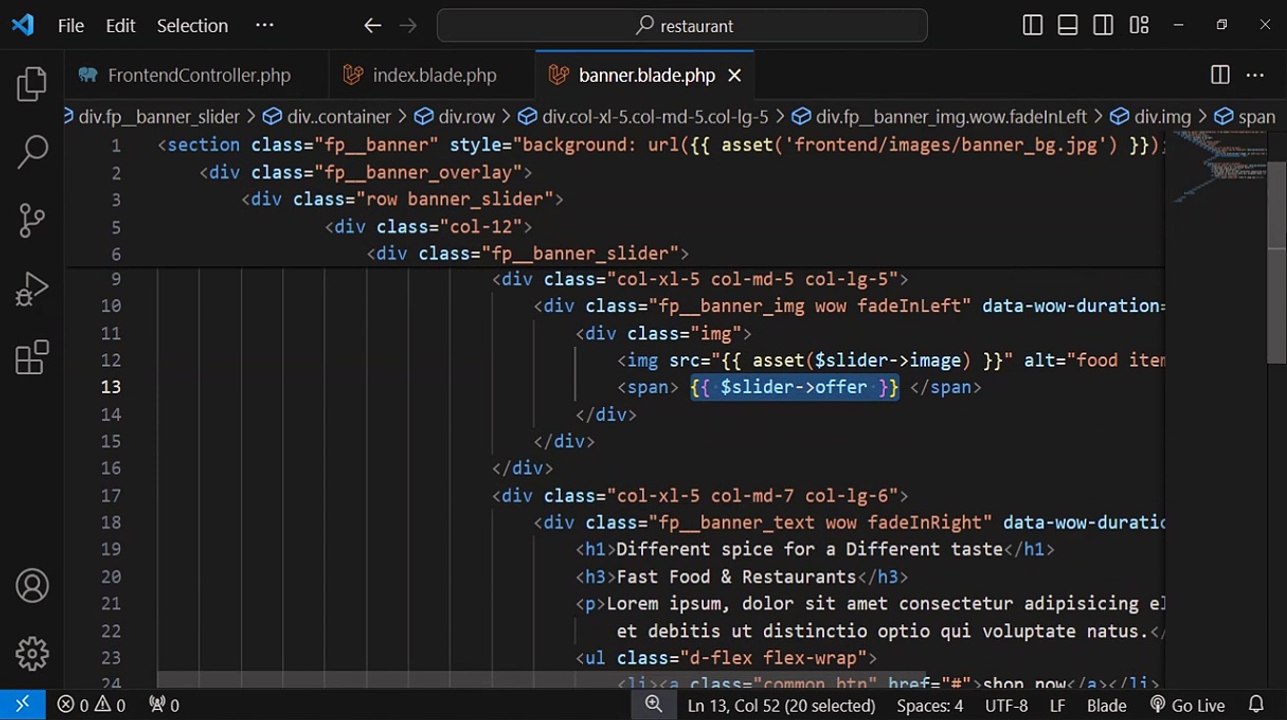Viewport: 1287px width, 720px height.
Task: Click the VS Code logo icon
Action: click(x=23, y=25)
